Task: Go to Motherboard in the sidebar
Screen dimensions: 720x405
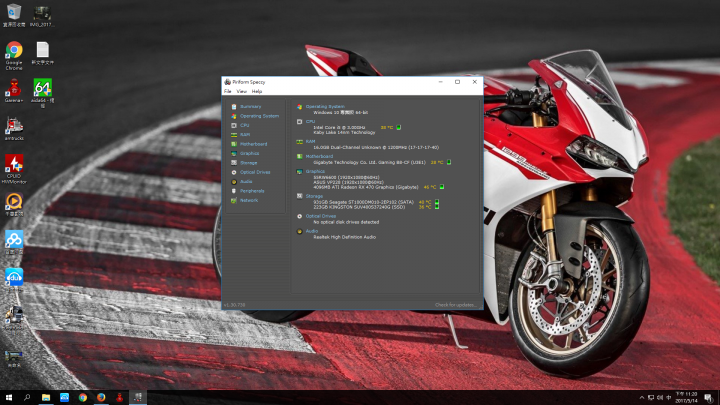Action: point(253,144)
